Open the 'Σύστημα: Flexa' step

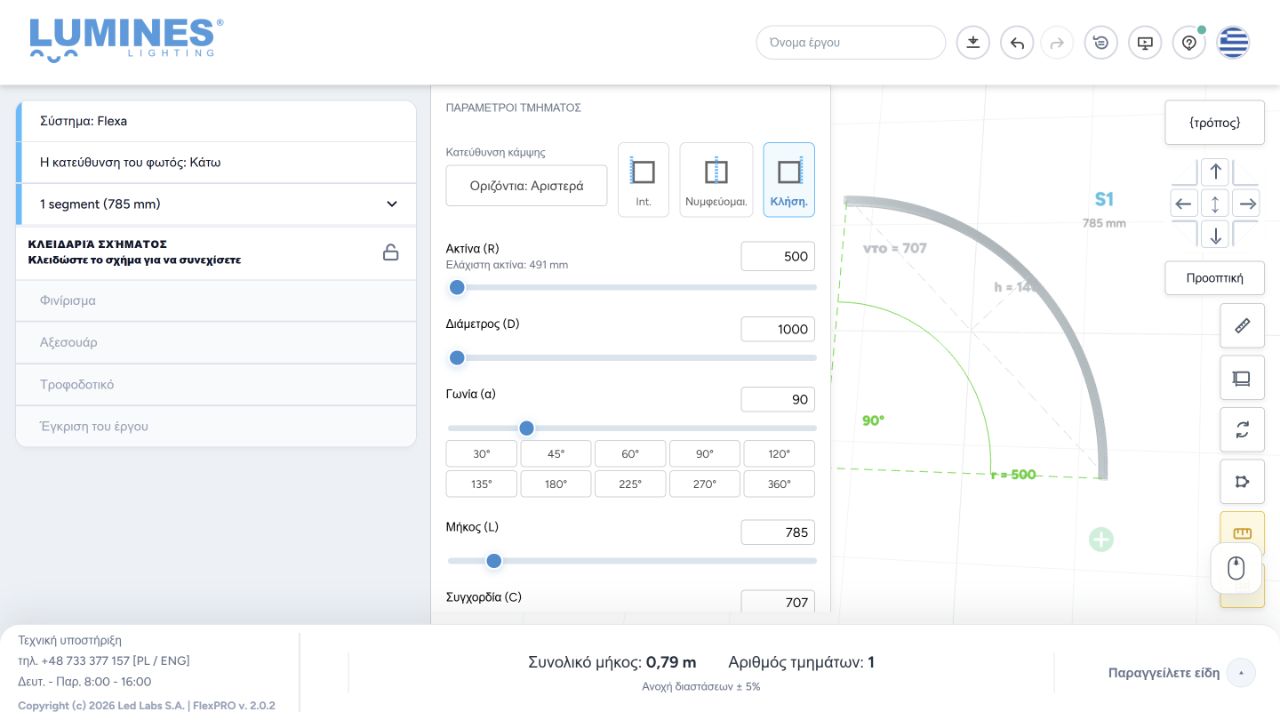pos(216,121)
